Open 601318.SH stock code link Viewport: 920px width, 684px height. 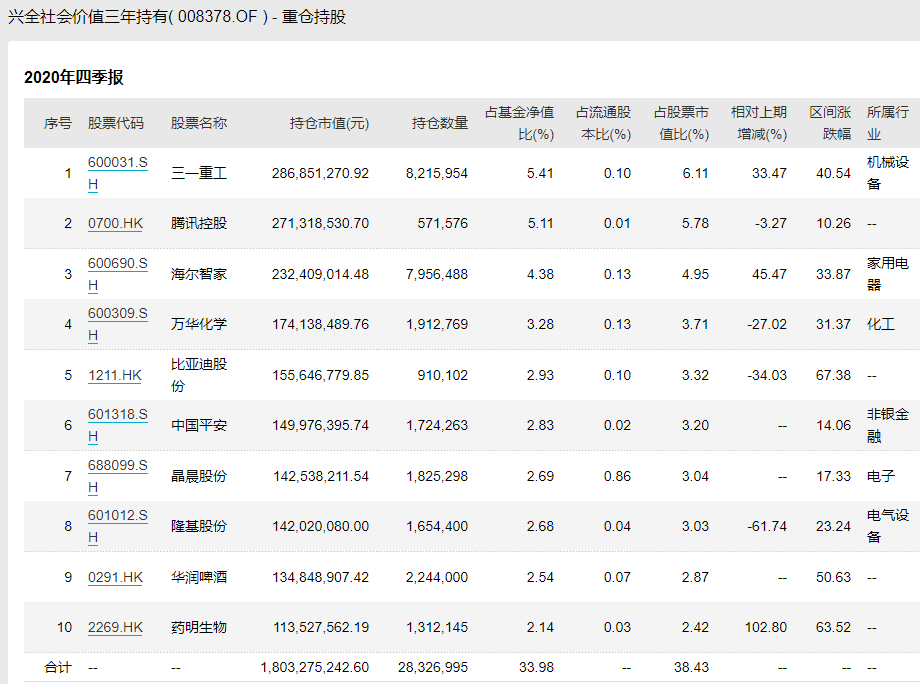pyautogui.click(x=117, y=415)
